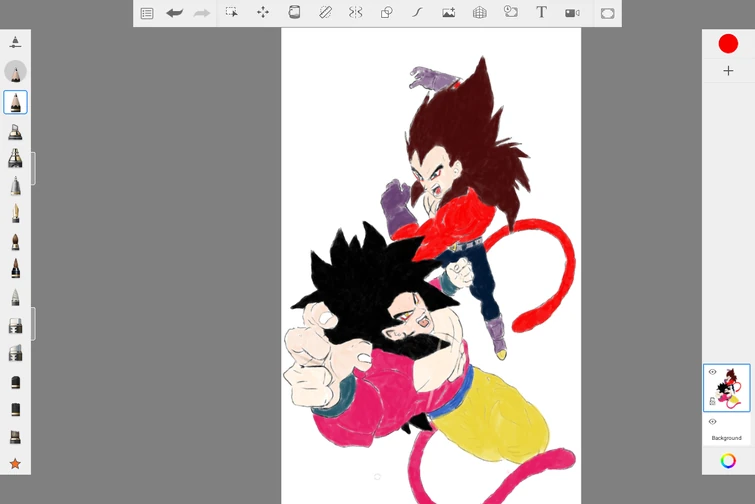Open the Ruler guide tool
The height and width of the screenshot is (504, 755).
(325, 12)
